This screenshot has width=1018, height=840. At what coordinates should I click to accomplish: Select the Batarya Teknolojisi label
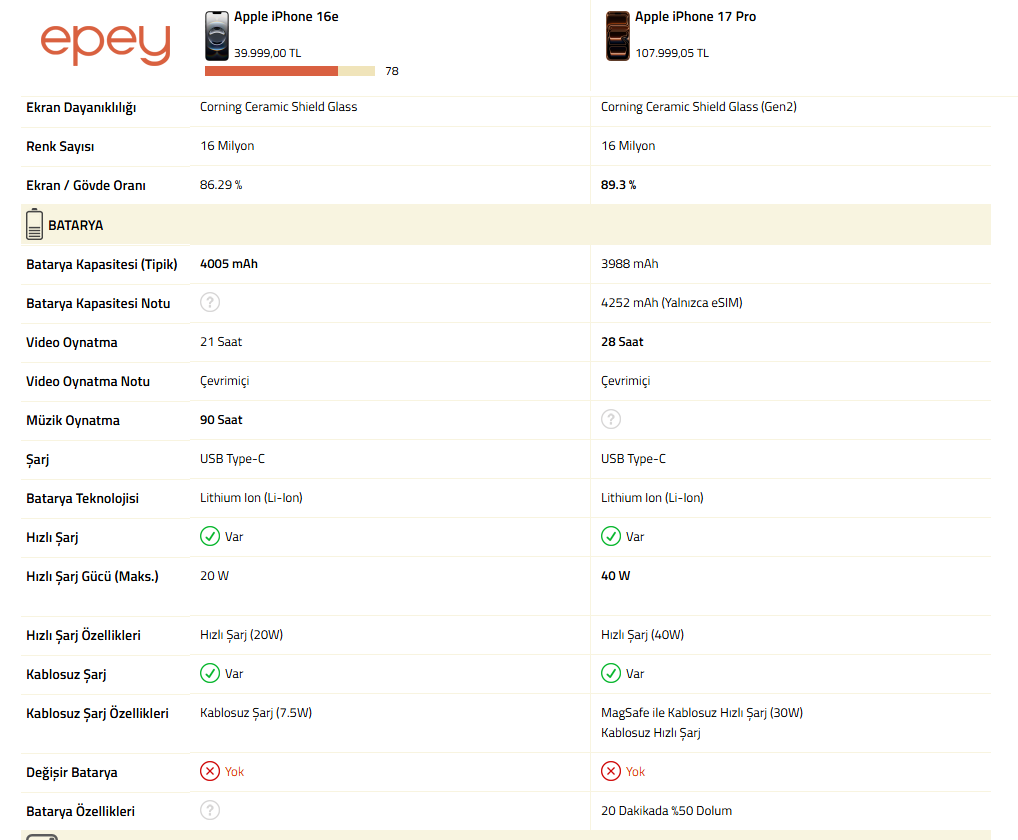tap(82, 499)
